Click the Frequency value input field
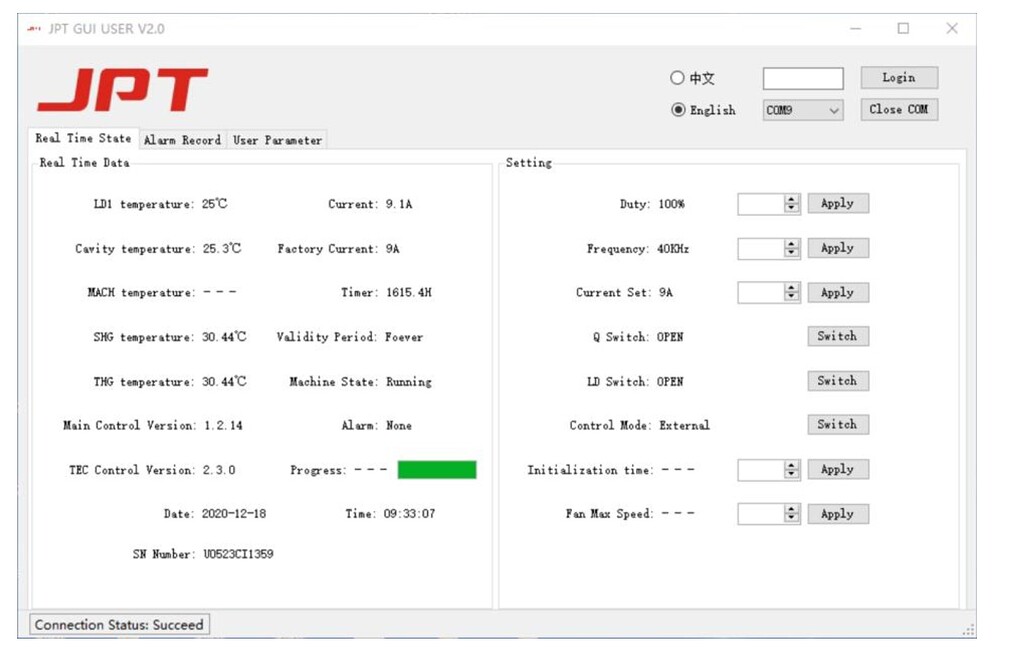 [761, 248]
